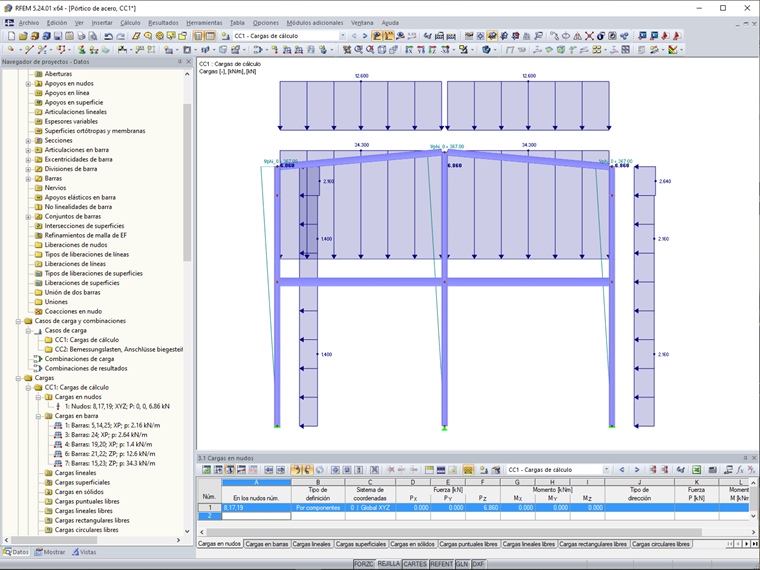
Task: Click the first icon in table toolbar
Action: pos(206,470)
